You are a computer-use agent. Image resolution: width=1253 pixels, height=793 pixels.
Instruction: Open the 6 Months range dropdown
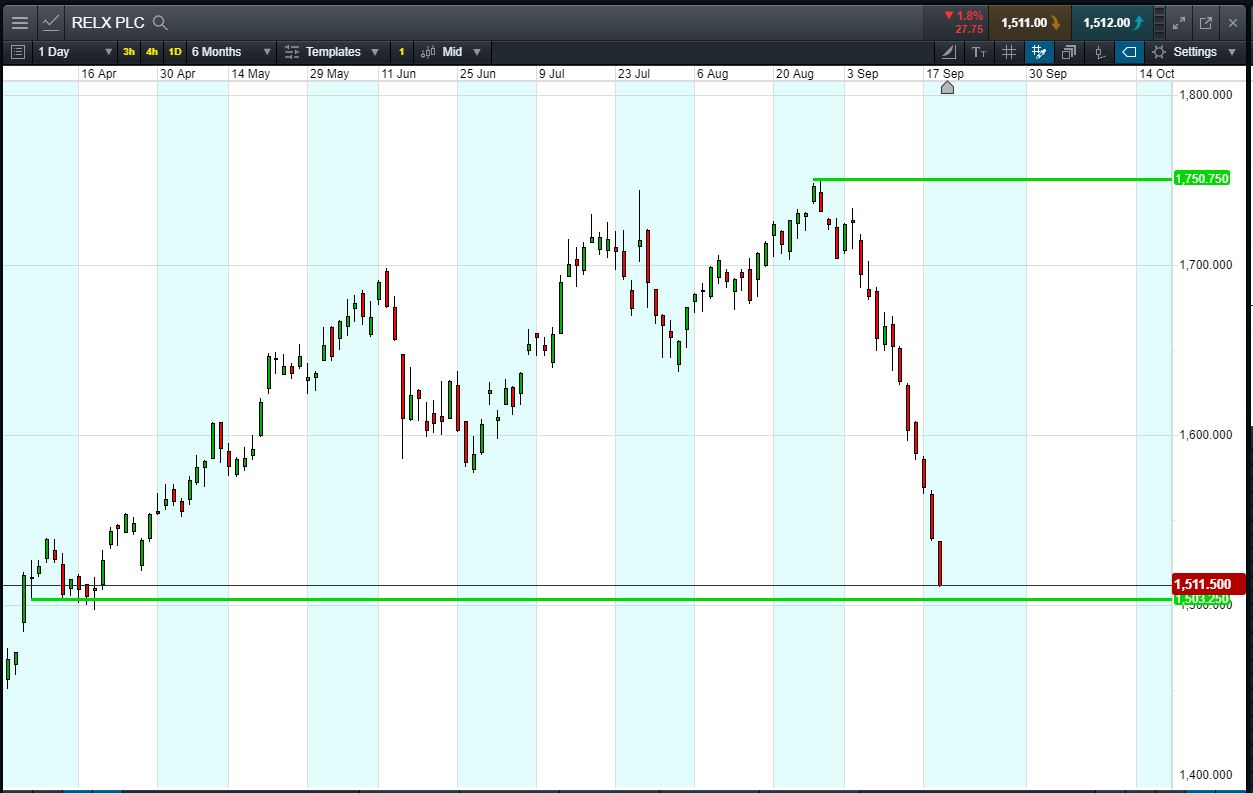coord(231,52)
